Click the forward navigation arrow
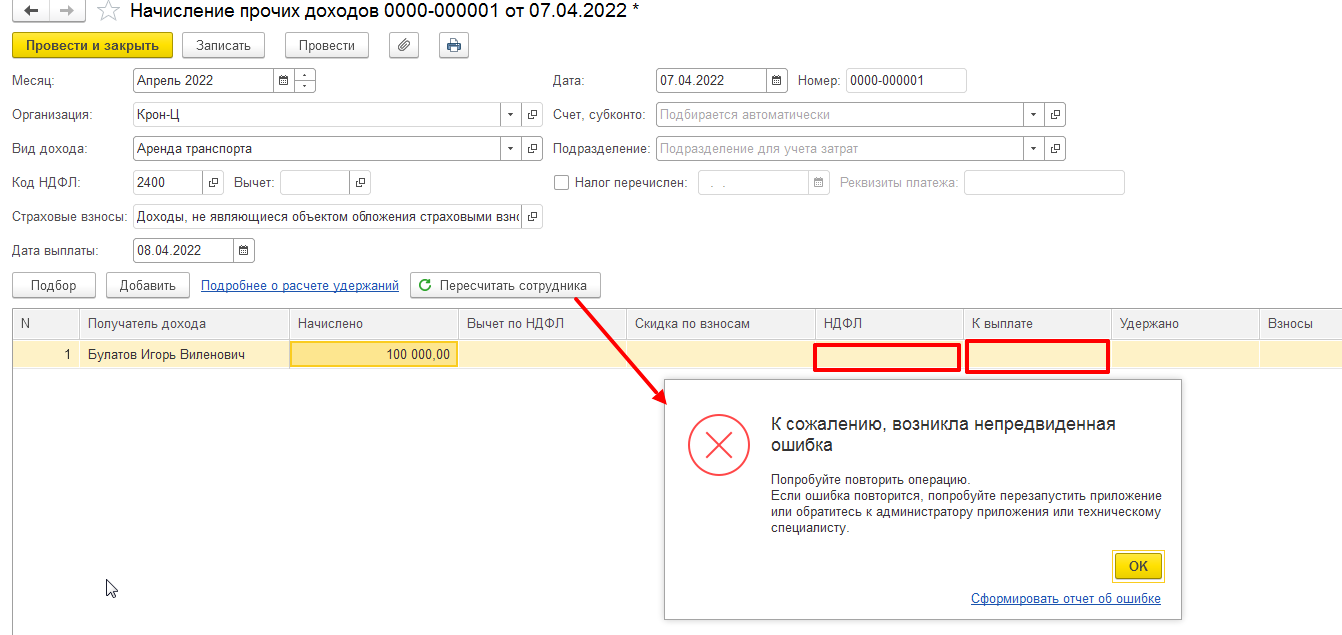The image size is (1342, 635). point(66,11)
